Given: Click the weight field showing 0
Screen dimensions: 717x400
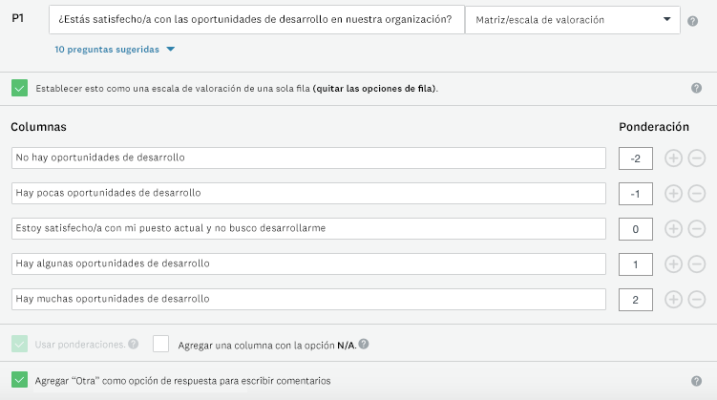Looking at the screenshot, I should (636, 228).
